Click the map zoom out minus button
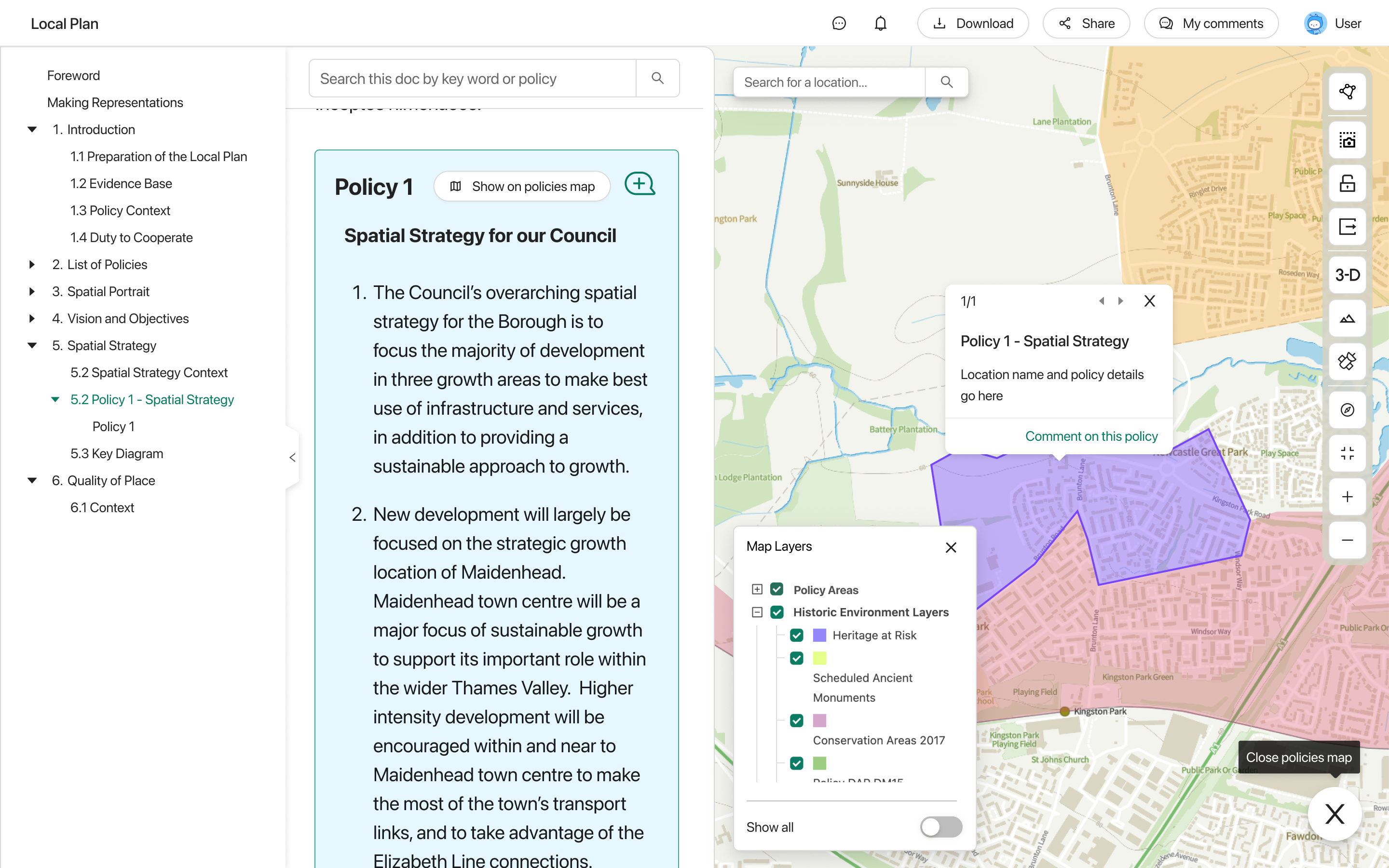This screenshot has height=868, width=1389. (x=1347, y=540)
